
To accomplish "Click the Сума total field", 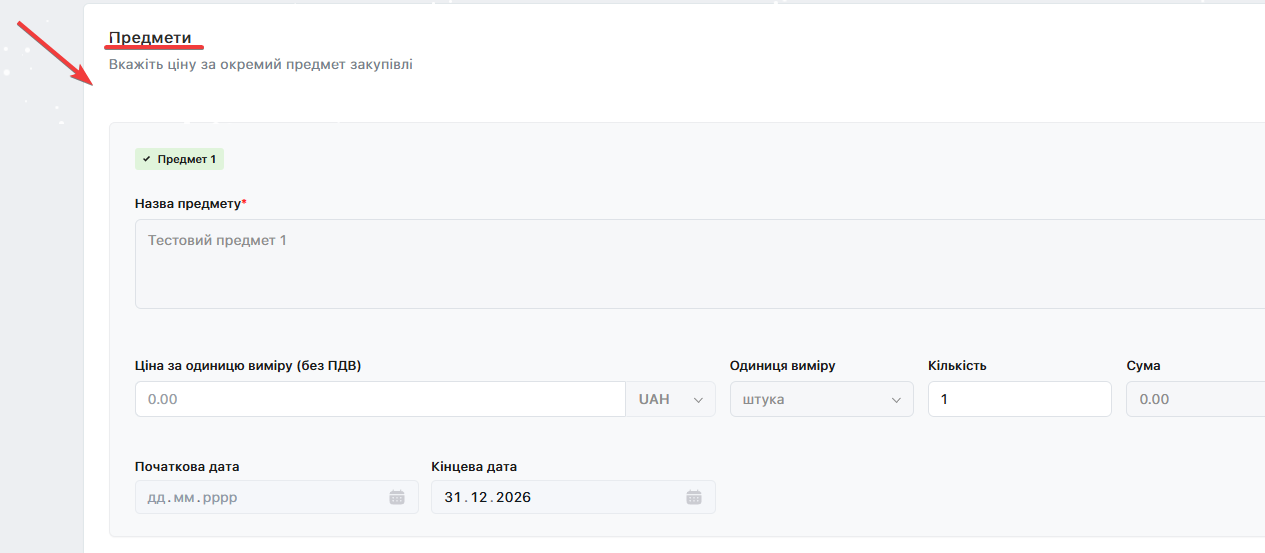I will coord(1195,399).
